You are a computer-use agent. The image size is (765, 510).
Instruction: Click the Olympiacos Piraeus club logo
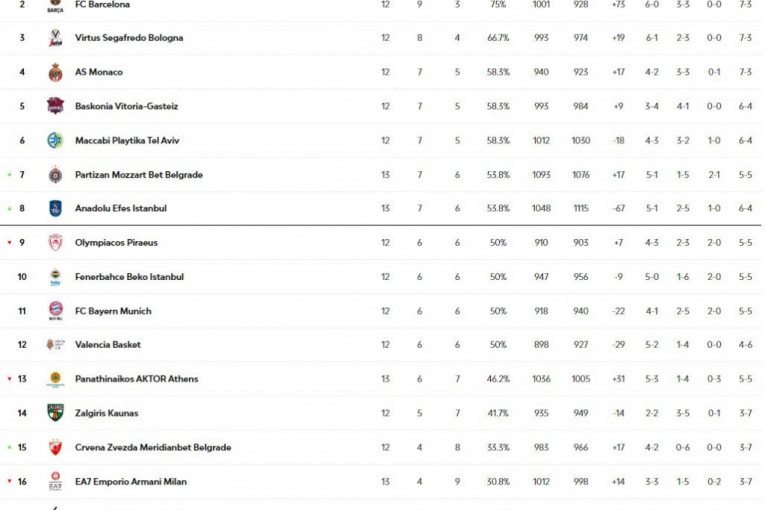55,243
